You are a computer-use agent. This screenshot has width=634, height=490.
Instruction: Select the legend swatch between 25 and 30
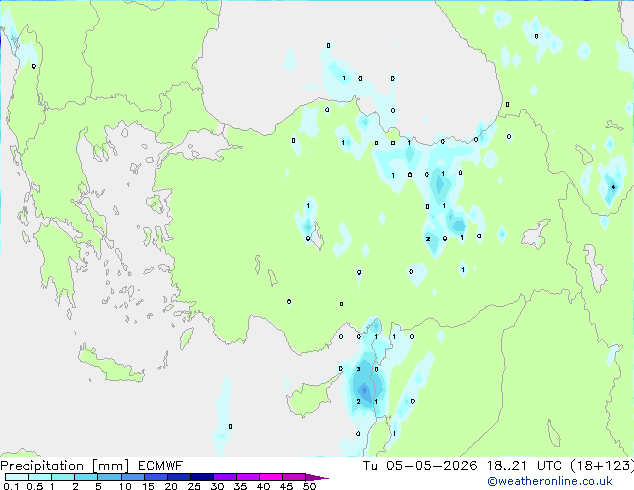(201, 477)
